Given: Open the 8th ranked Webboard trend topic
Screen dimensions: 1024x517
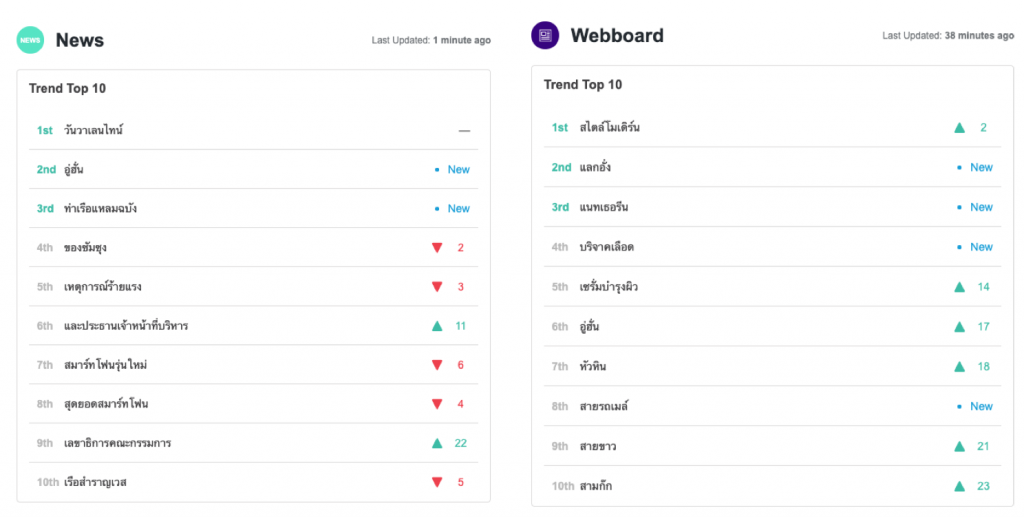Looking at the screenshot, I should [603, 406].
